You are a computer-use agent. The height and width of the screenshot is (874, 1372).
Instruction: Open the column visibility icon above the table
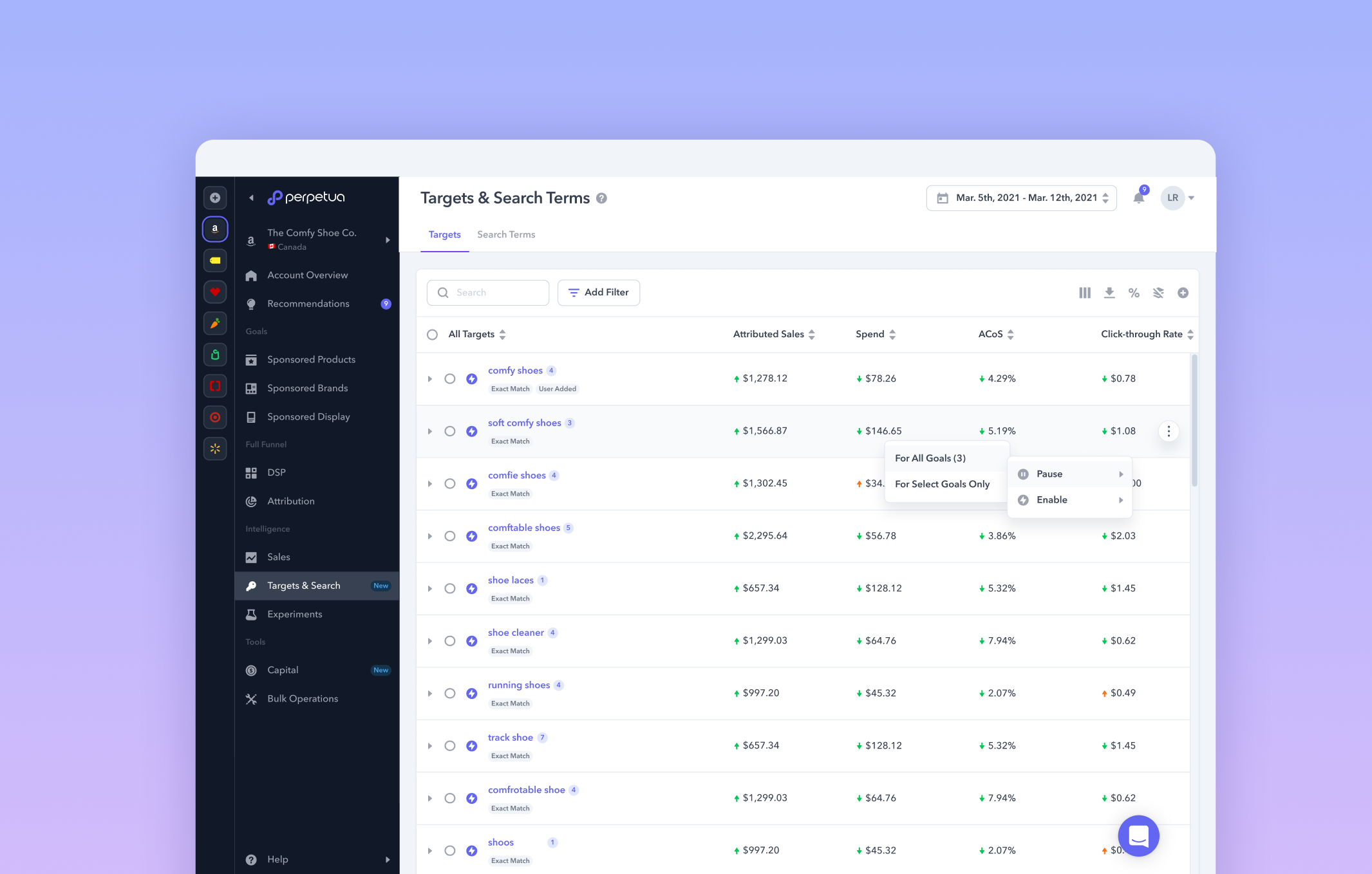tap(1085, 292)
